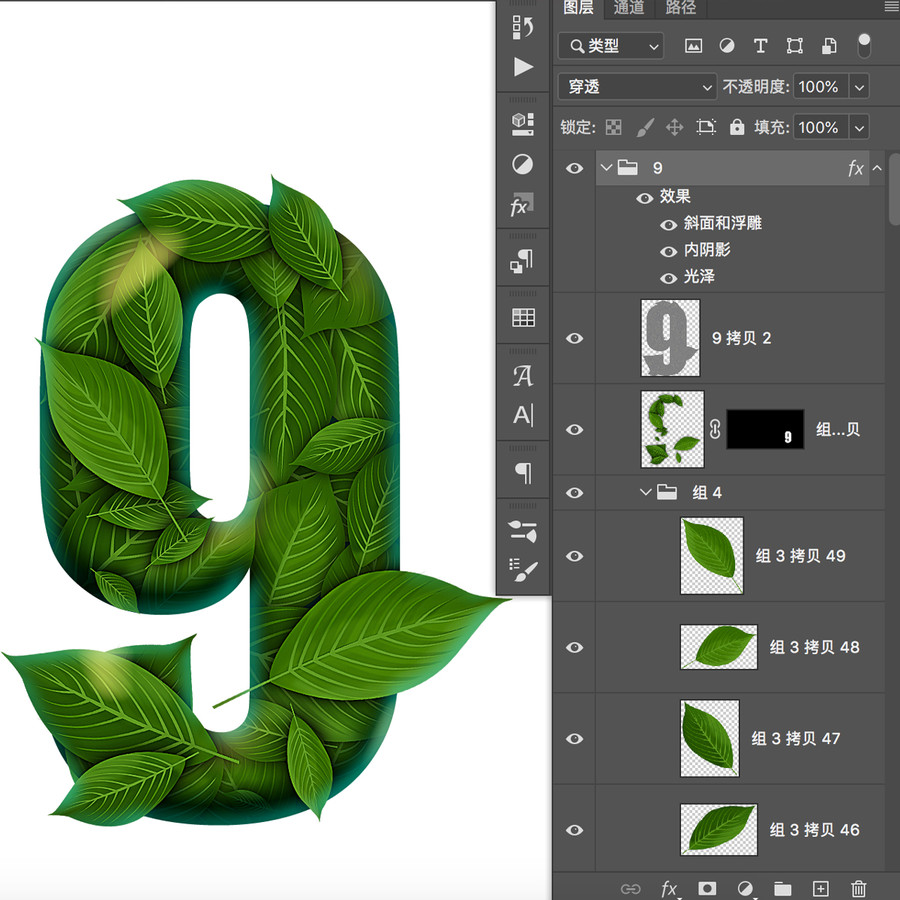Delete the selected layer

858,889
